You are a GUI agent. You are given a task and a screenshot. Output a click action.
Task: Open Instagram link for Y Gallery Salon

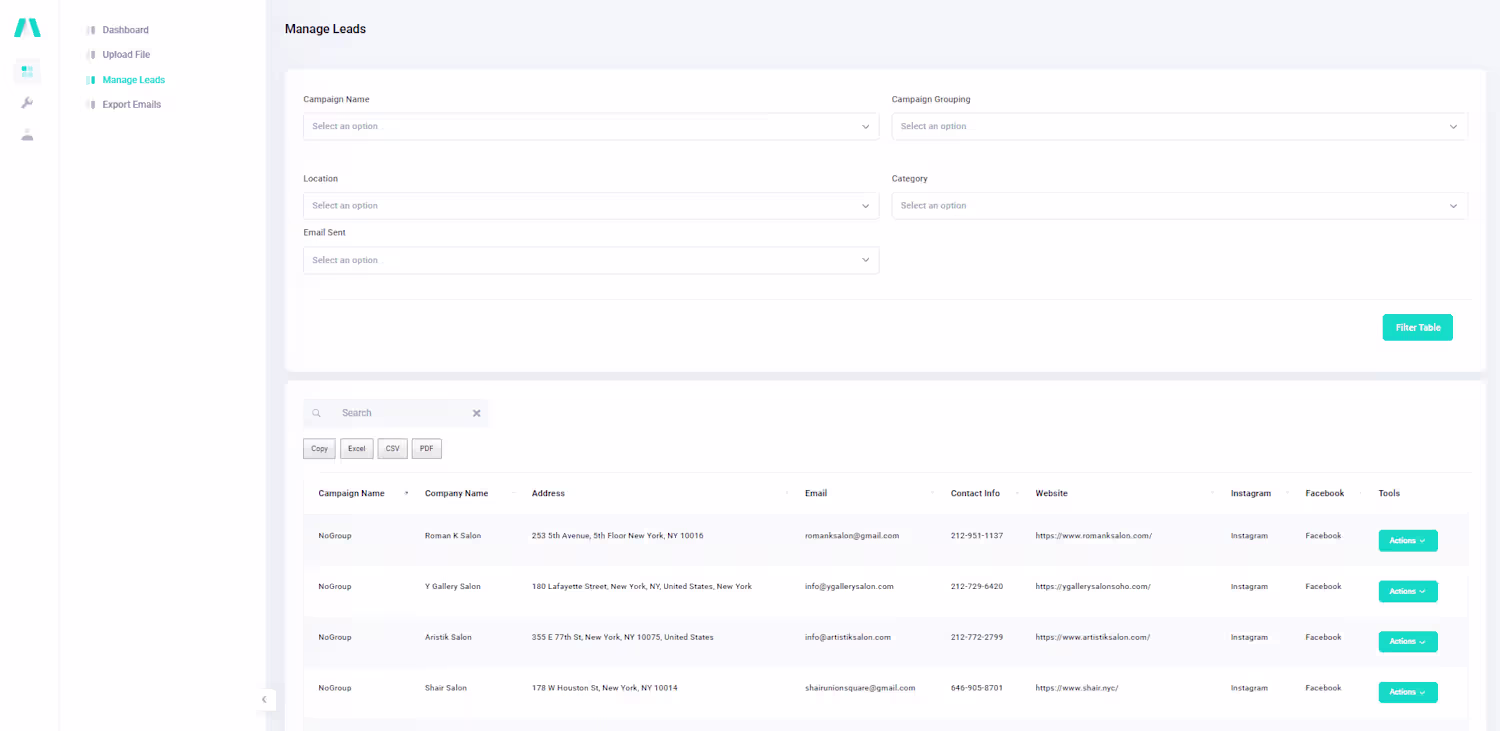(x=1249, y=587)
